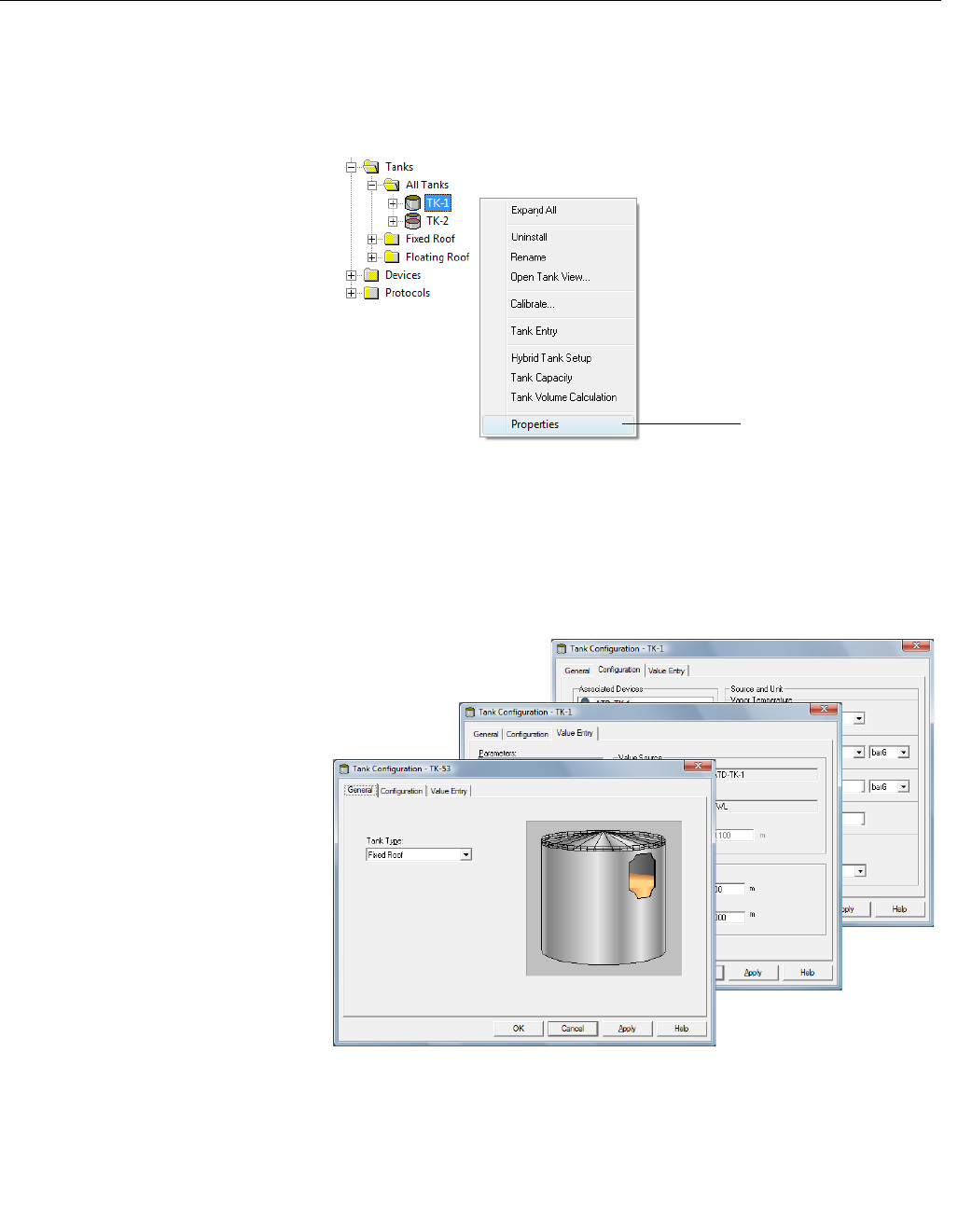Click Help in rear TK-1 window
Image resolution: width=958 pixels, height=1232 pixels.
(899, 909)
